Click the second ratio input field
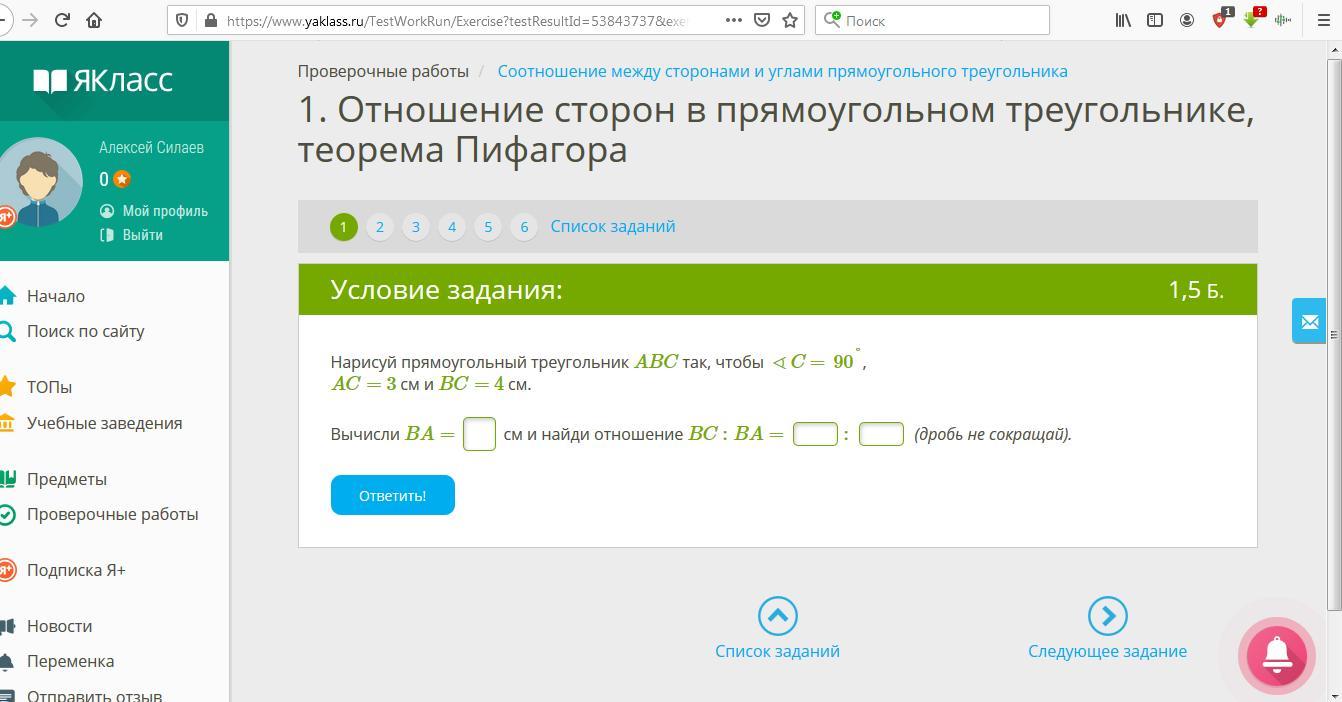 pyautogui.click(x=881, y=434)
